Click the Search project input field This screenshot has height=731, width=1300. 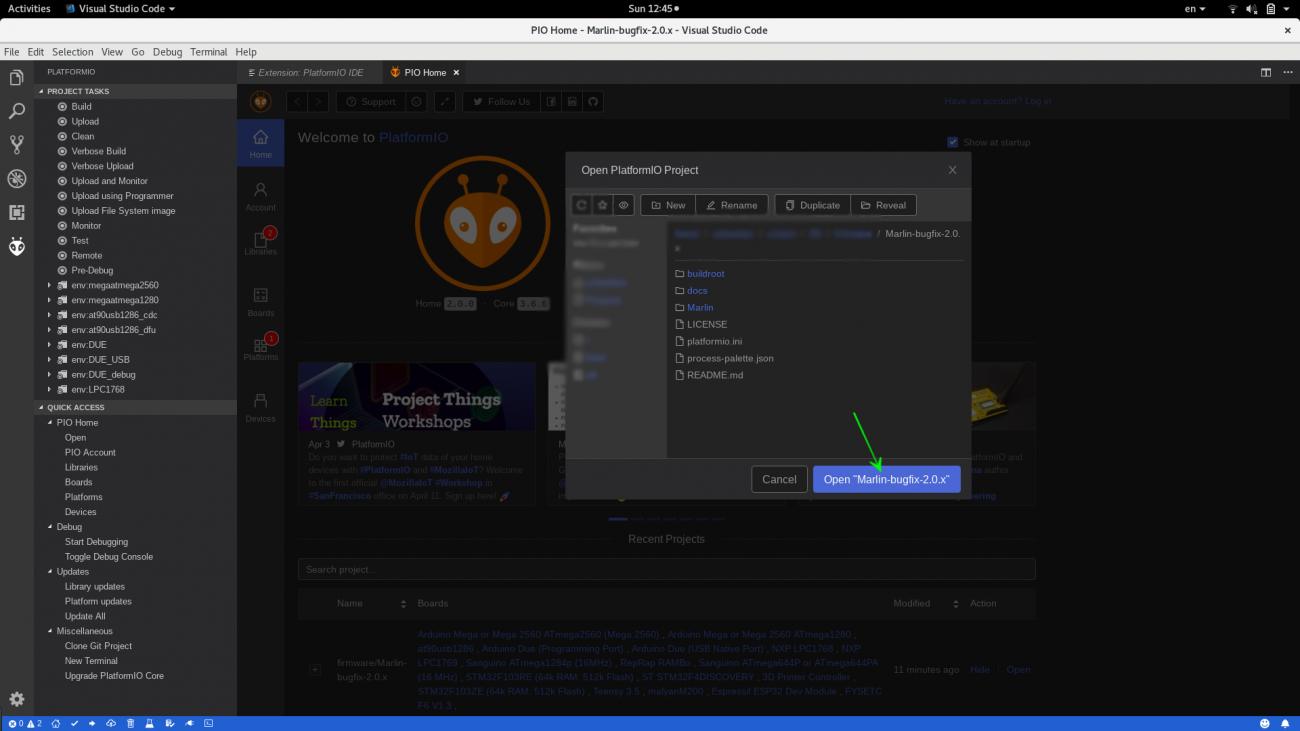tap(666, 569)
